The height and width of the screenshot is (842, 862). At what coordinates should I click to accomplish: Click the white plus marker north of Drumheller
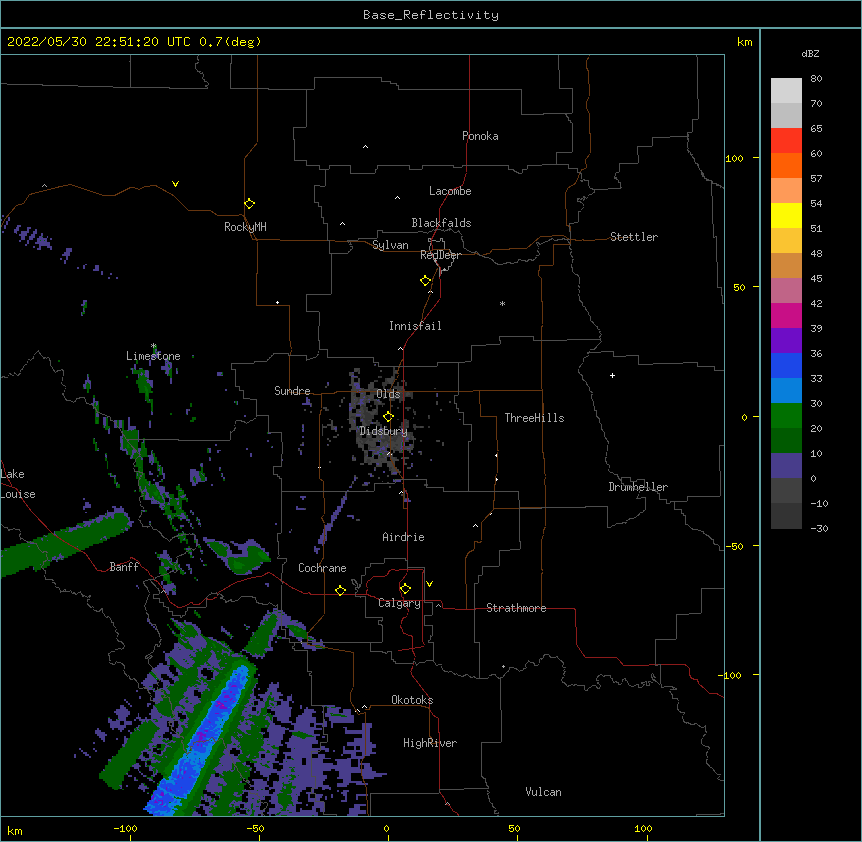click(612, 375)
